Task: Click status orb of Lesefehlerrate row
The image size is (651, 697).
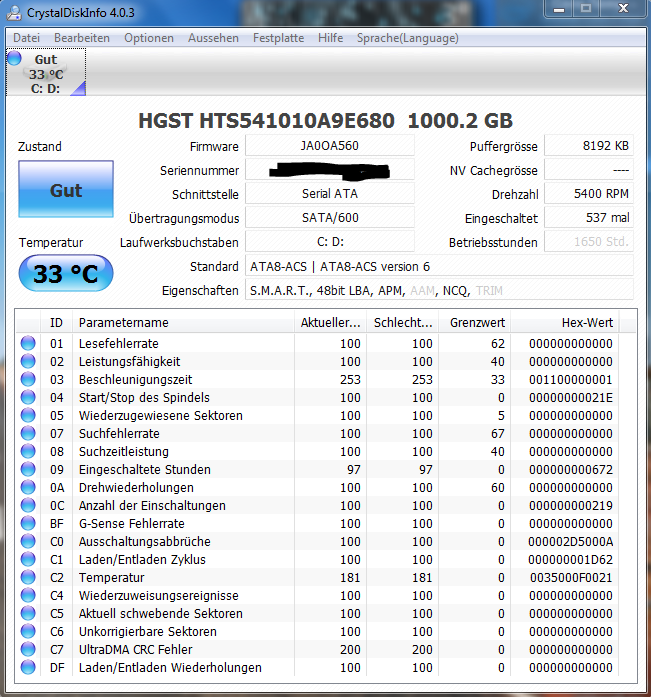Action: coord(28,343)
